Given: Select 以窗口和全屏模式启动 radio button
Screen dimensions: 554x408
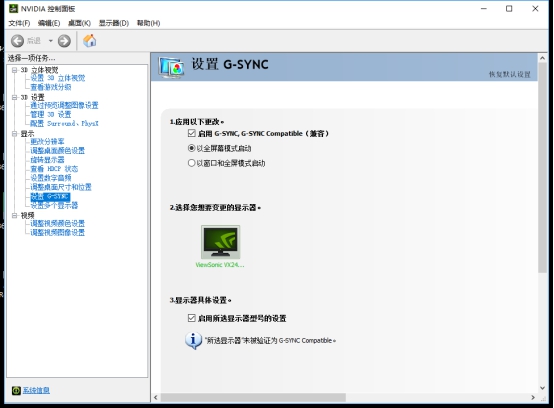Looking at the screenshot, I should click(191, 163).
